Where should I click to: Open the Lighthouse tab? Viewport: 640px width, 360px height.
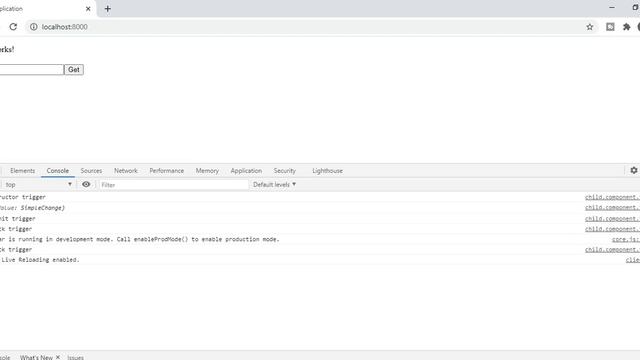pyautogui.click(x=327, y=171)
